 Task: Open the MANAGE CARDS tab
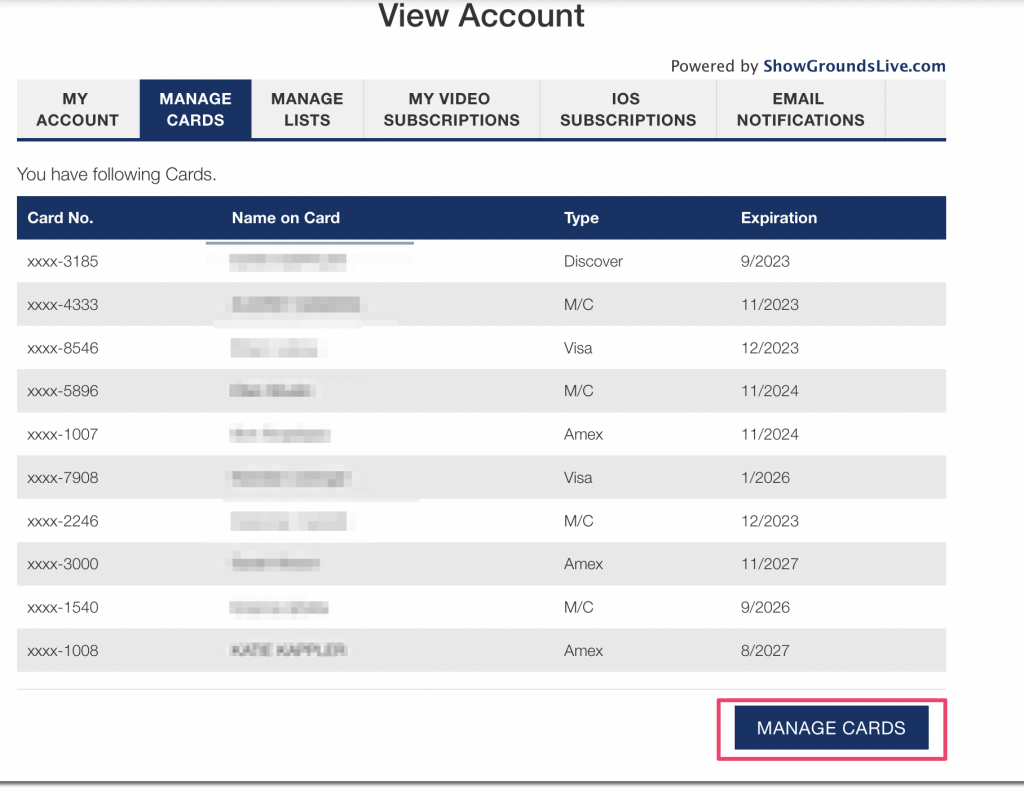[195, 110]
